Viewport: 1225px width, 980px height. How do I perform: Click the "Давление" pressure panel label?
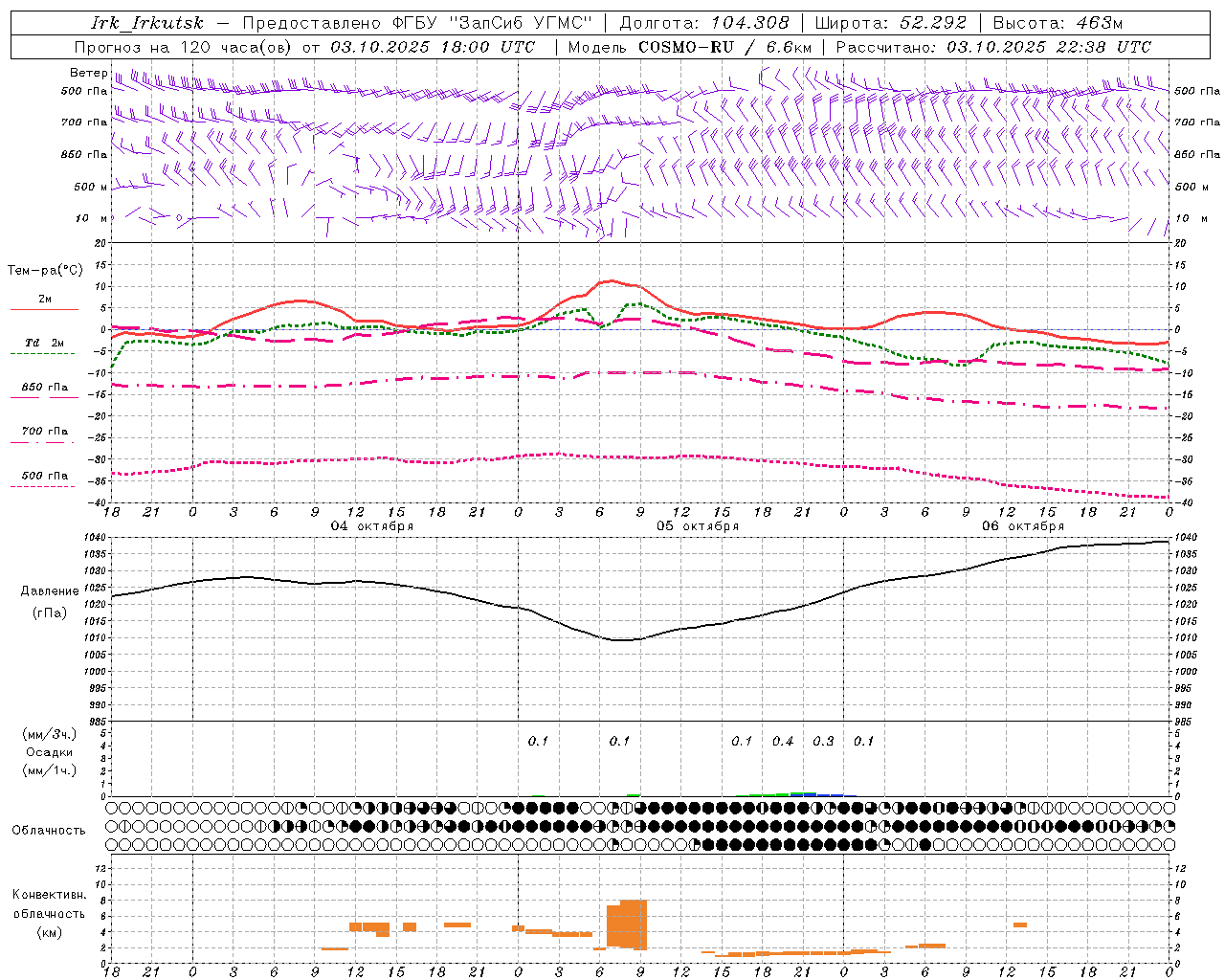(x=50, y=591)
